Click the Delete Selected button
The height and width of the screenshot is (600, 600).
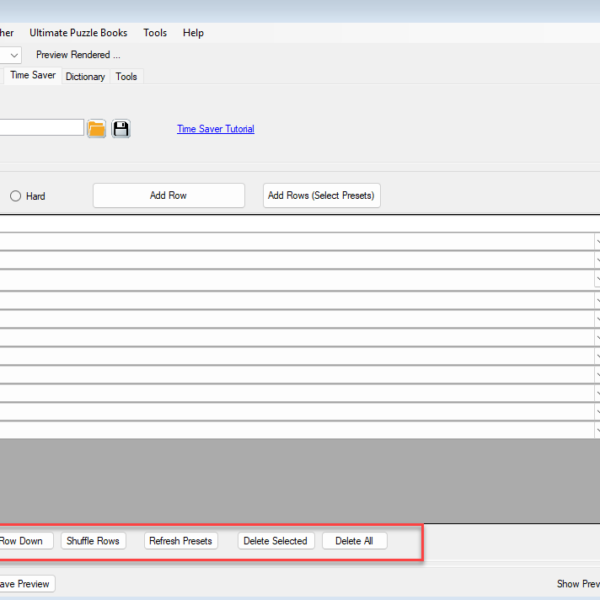point(275,541)
